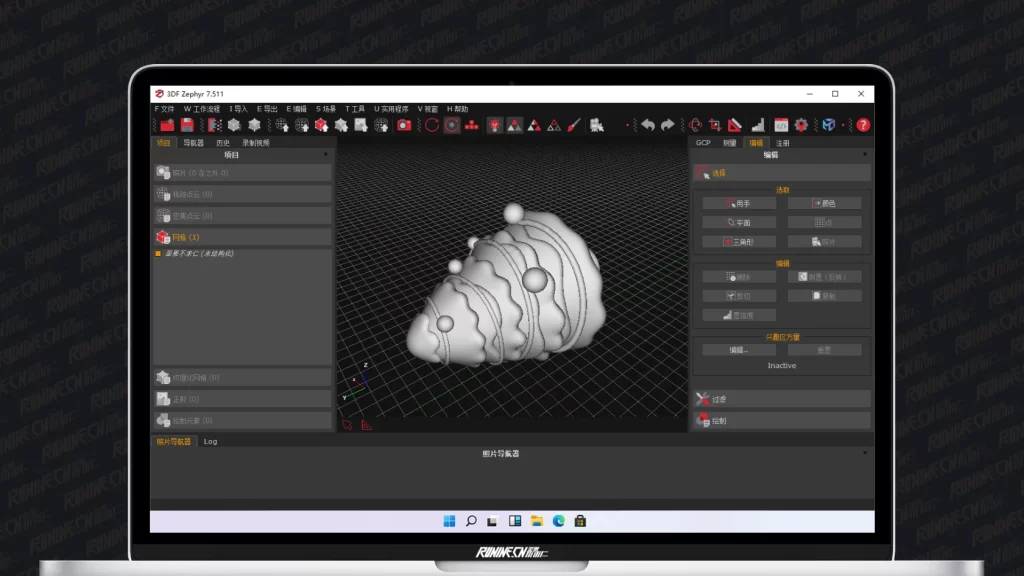Click the red crop bounding box icon

click(x=715, y=125)
